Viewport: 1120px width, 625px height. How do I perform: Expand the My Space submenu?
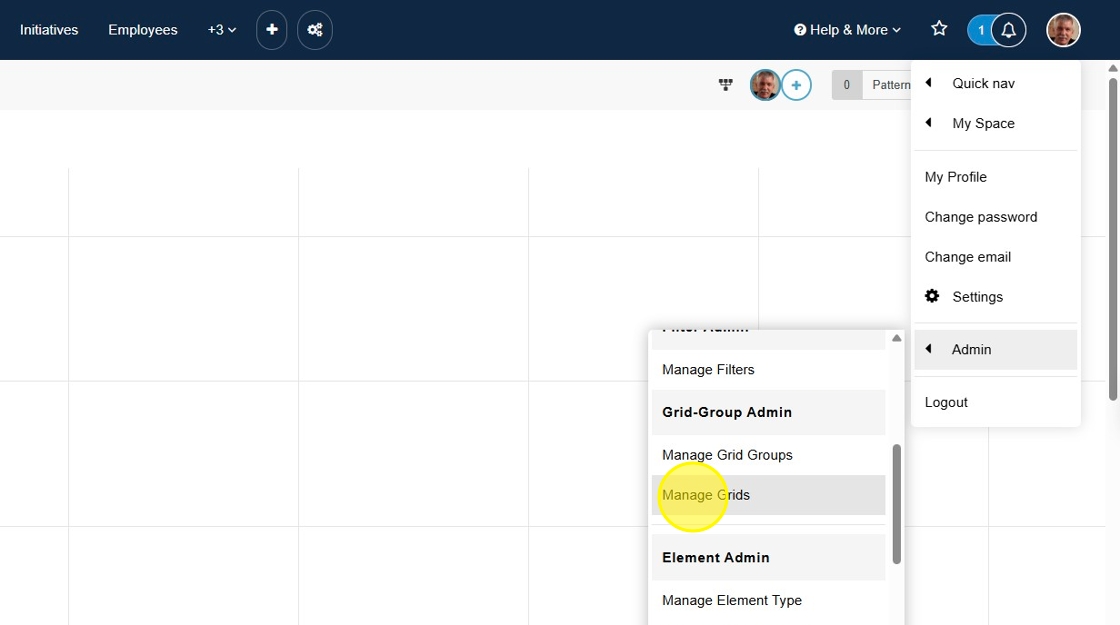coord(983,123)
